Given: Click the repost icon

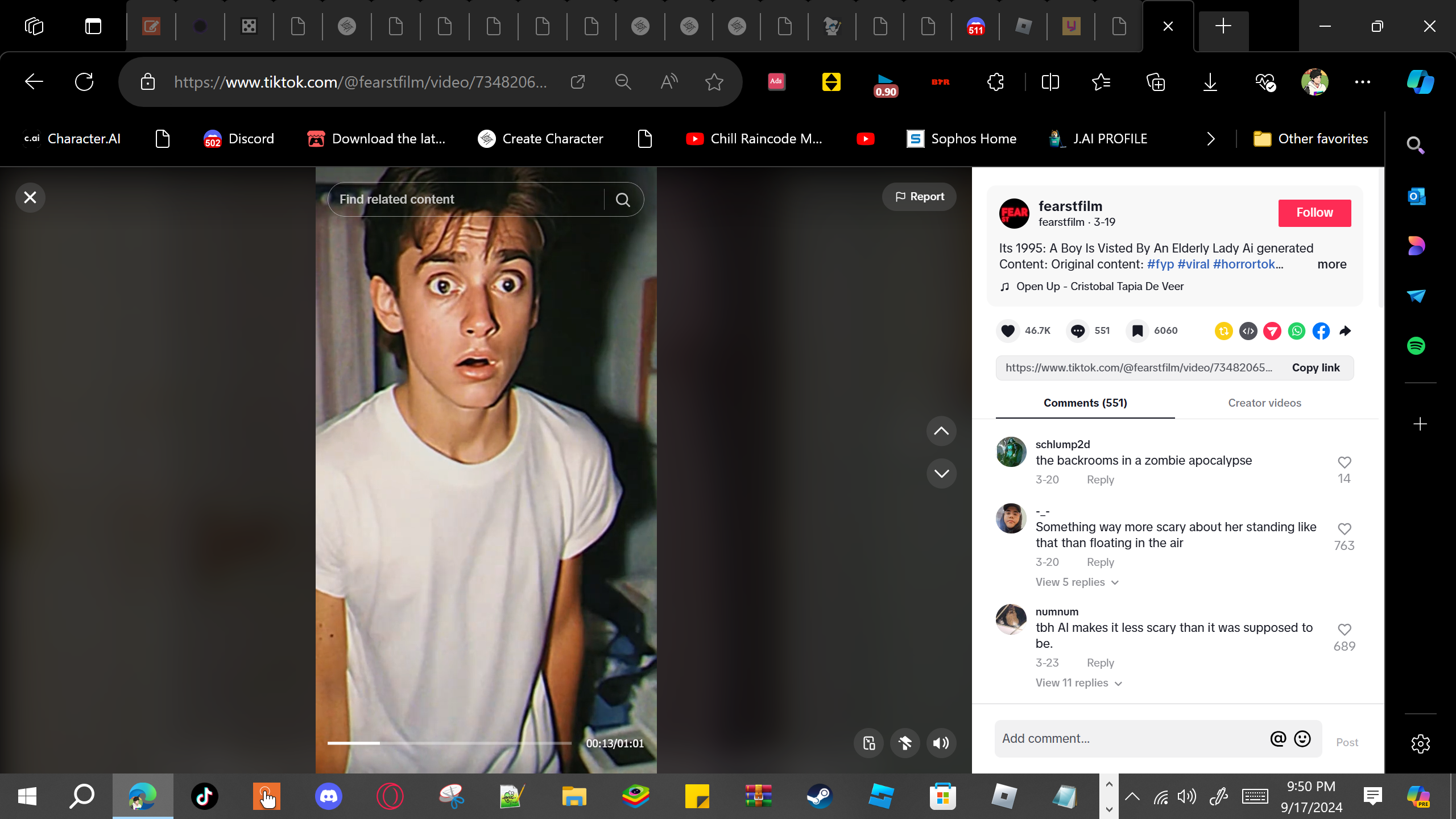Looking at the screenshot, I should (1223, 330).
